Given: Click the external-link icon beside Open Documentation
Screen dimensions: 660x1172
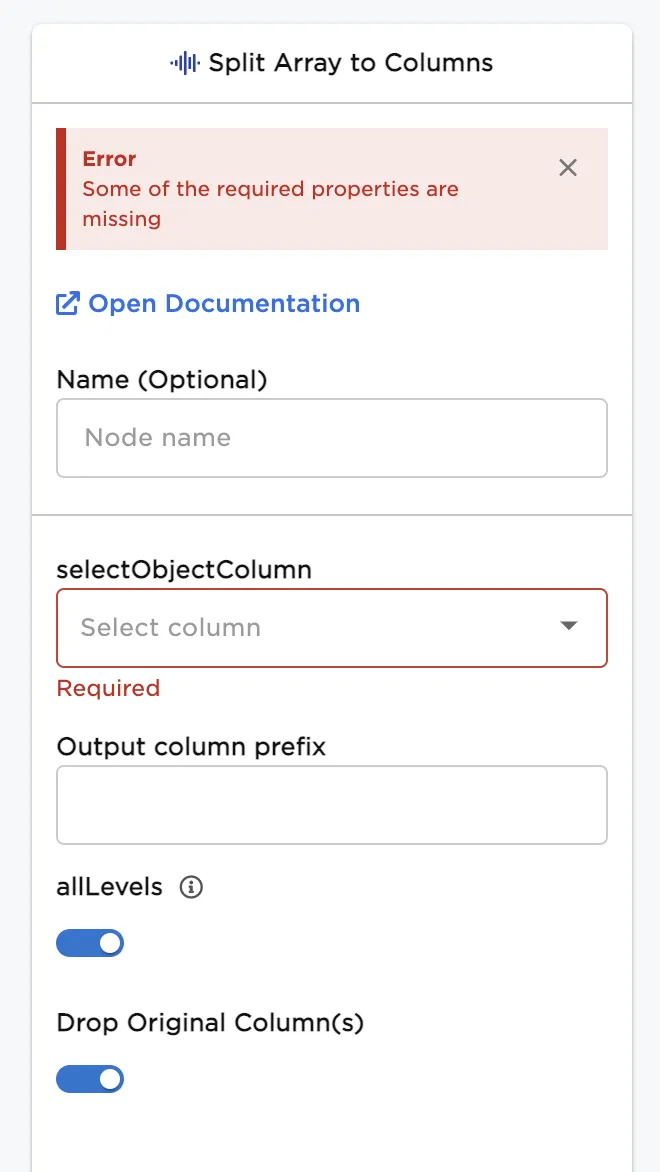Looking at the screenshot, I should pos(68,304).
